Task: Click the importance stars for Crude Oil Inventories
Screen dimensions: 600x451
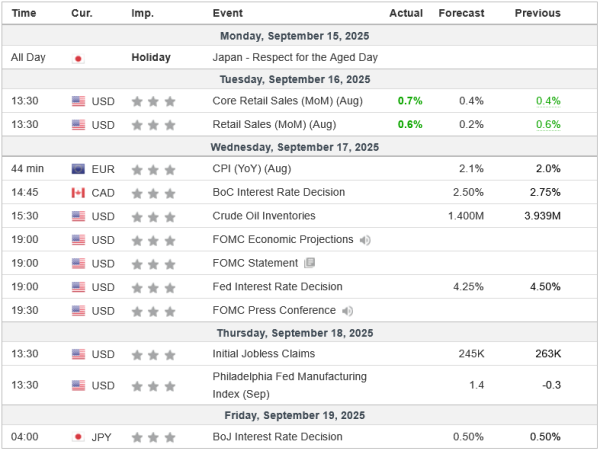Action: 155,216
